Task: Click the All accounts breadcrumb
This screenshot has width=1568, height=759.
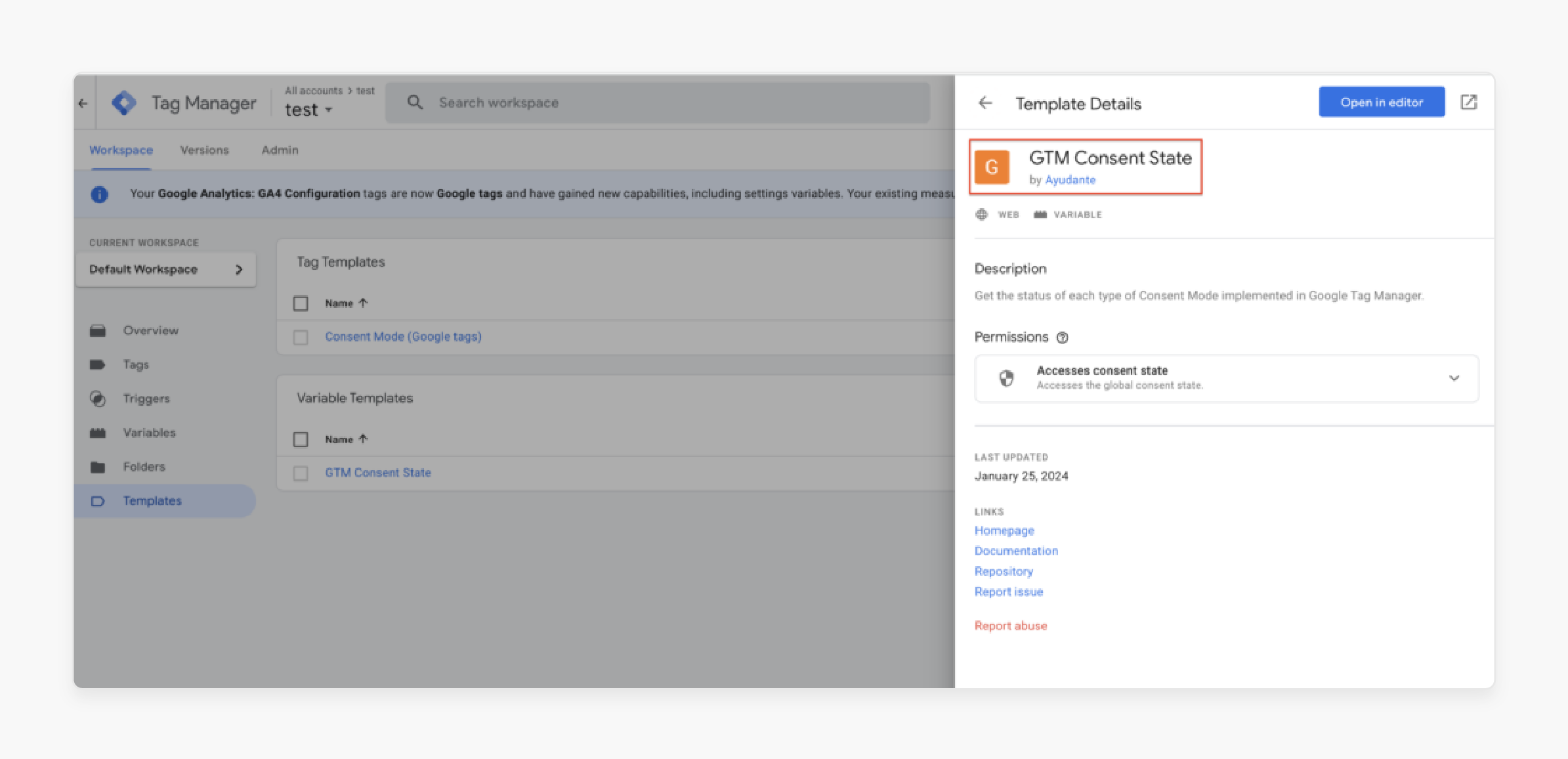Action: pos(314,91)
